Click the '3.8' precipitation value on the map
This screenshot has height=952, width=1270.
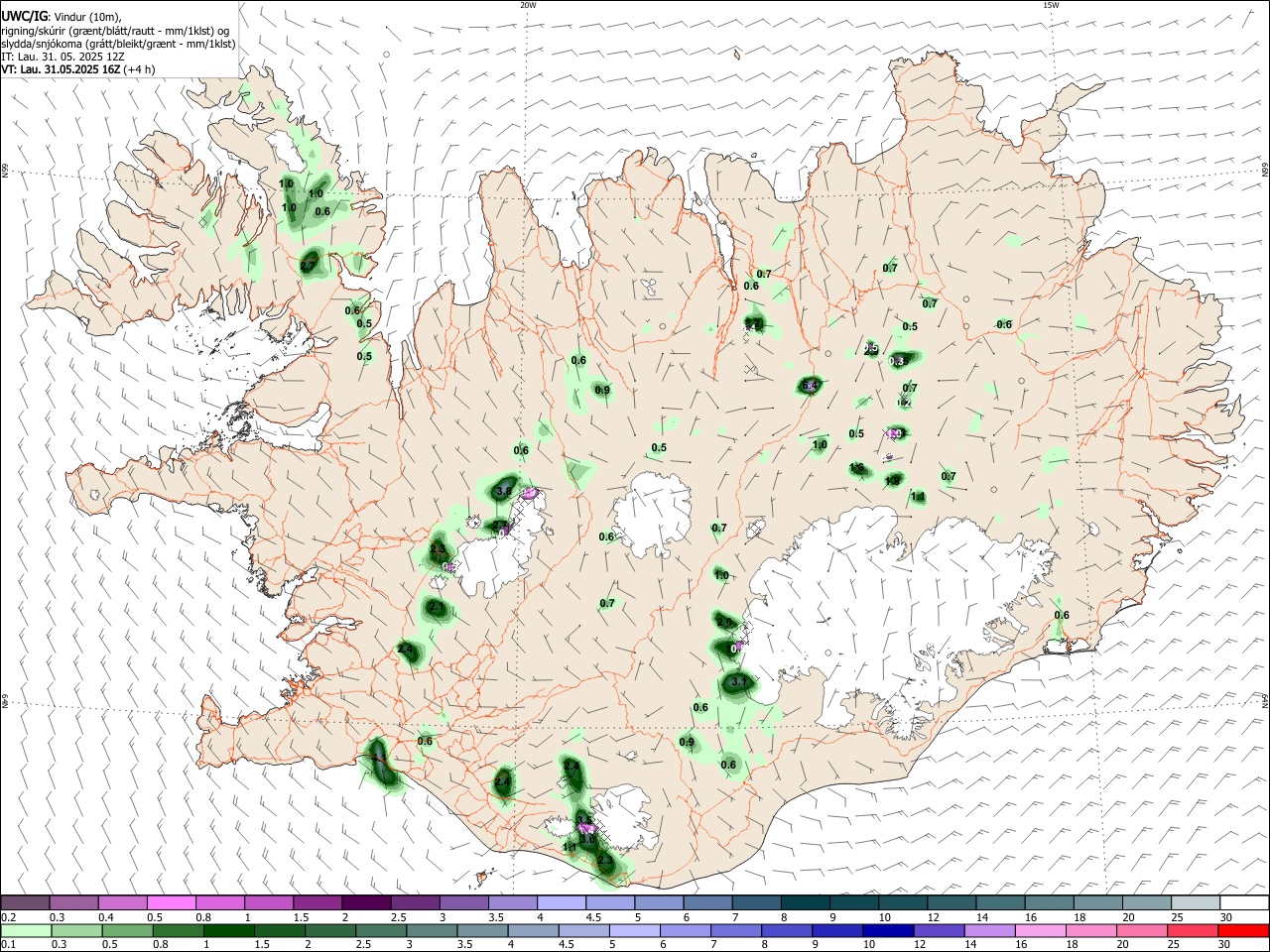[503, 491]
